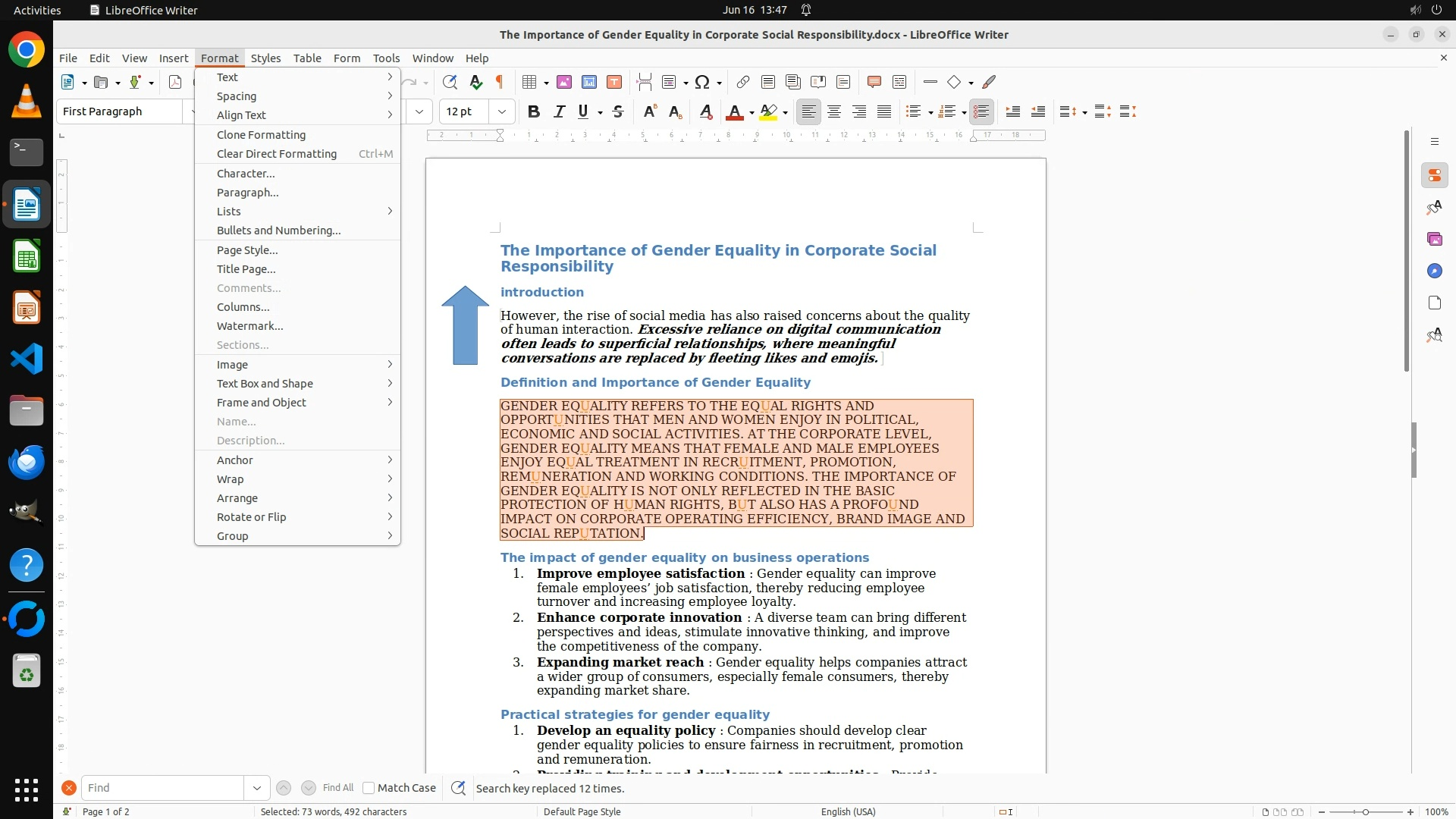Click the Center Horizontally alignment icon

click(834, 111)
